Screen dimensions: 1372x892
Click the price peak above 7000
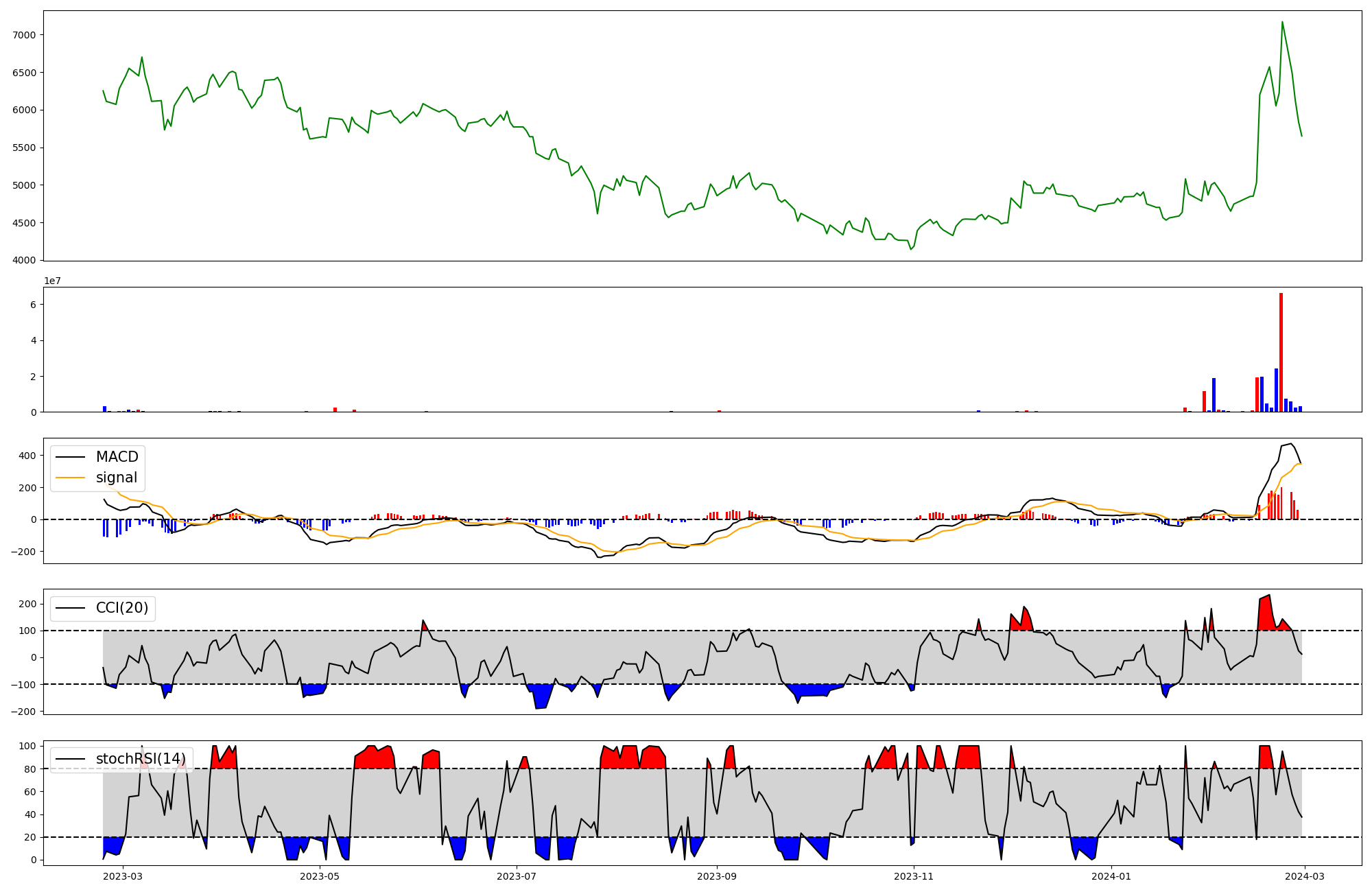click(1282, 23)
